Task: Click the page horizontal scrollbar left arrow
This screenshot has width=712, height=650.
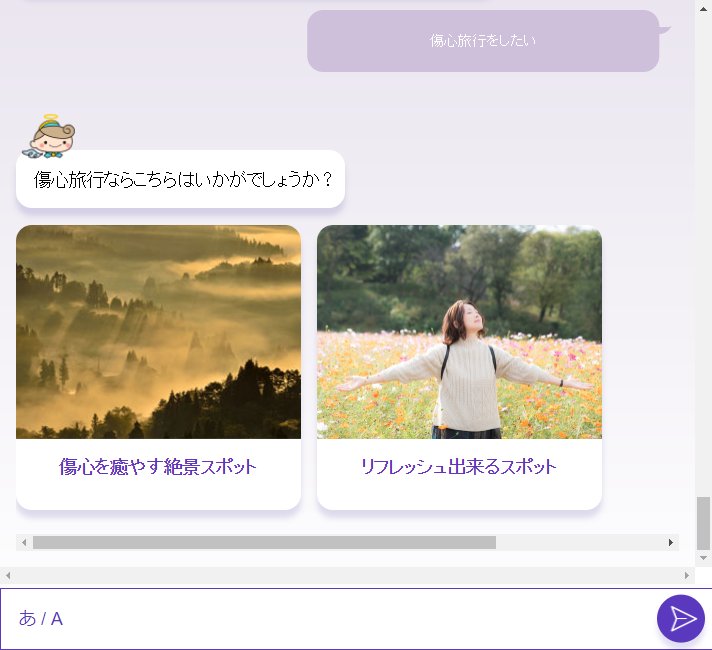Action: pyautogui.click(x=7, y=576)
